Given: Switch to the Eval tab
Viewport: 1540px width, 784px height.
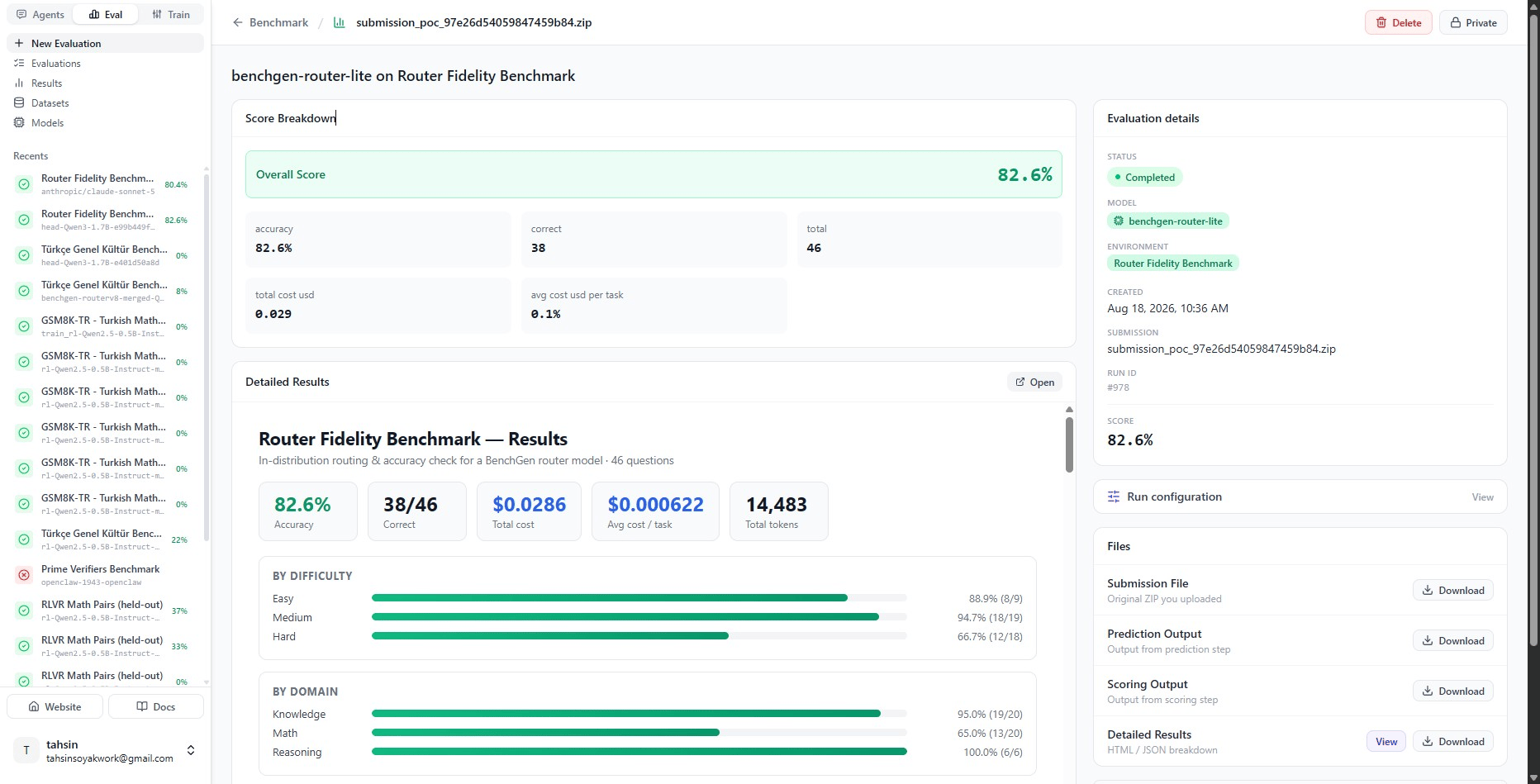Looking at the screenshot, I should click(106, 14).
